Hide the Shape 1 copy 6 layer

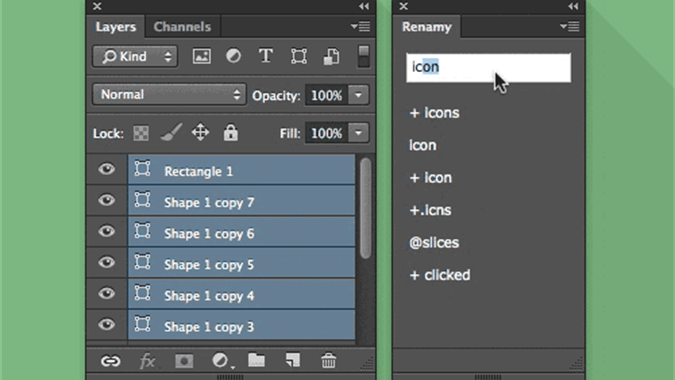(x=106, y=232)
